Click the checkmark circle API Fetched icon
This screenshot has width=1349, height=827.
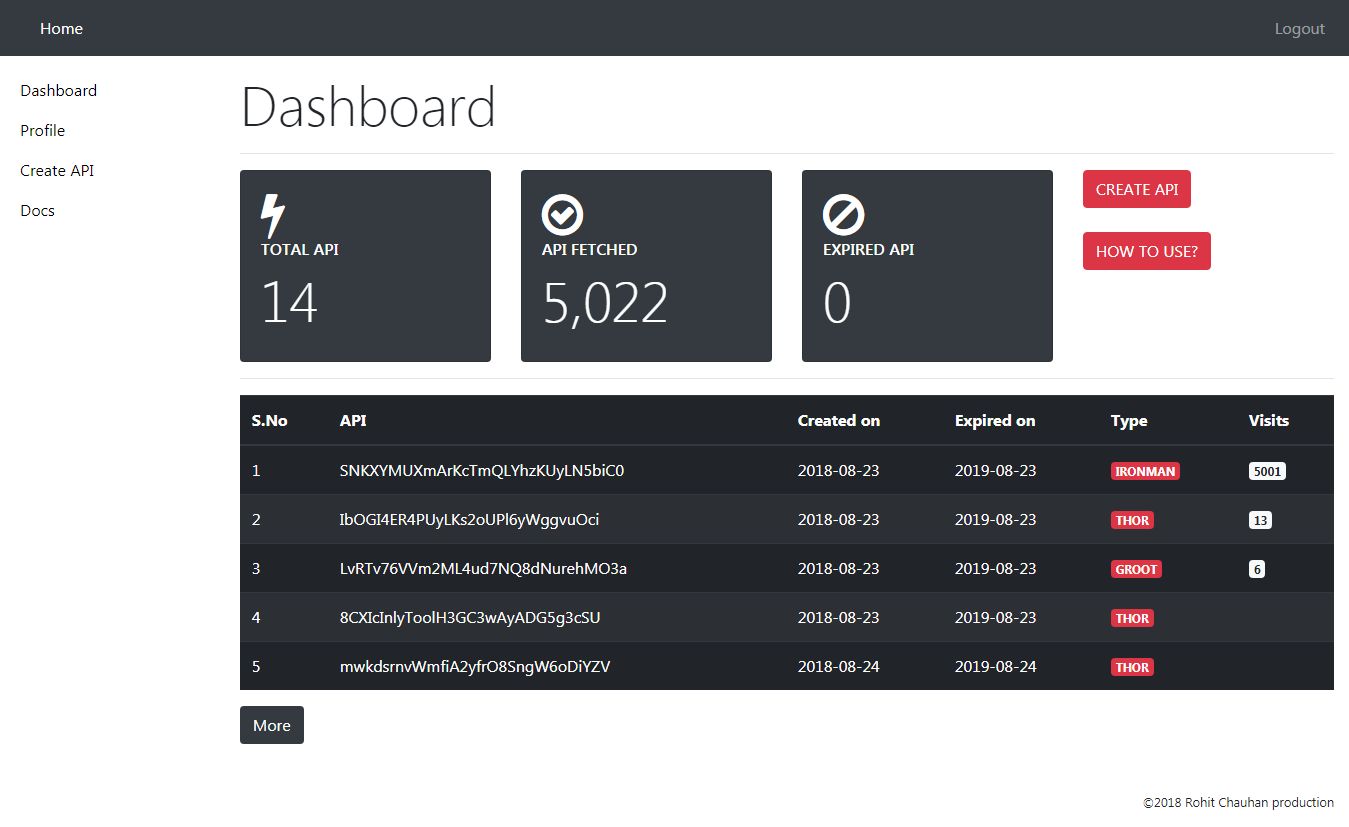[x=562, y=215]
